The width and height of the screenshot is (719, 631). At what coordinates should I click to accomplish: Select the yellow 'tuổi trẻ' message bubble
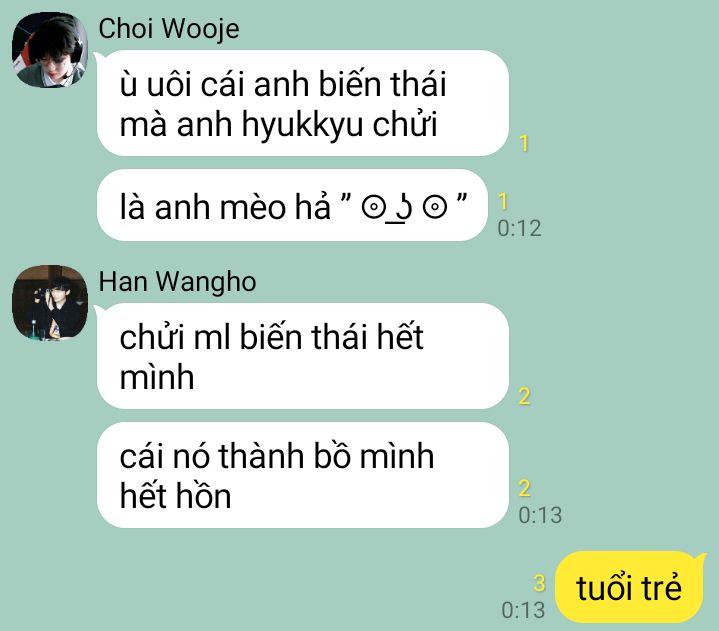point(629,587)
